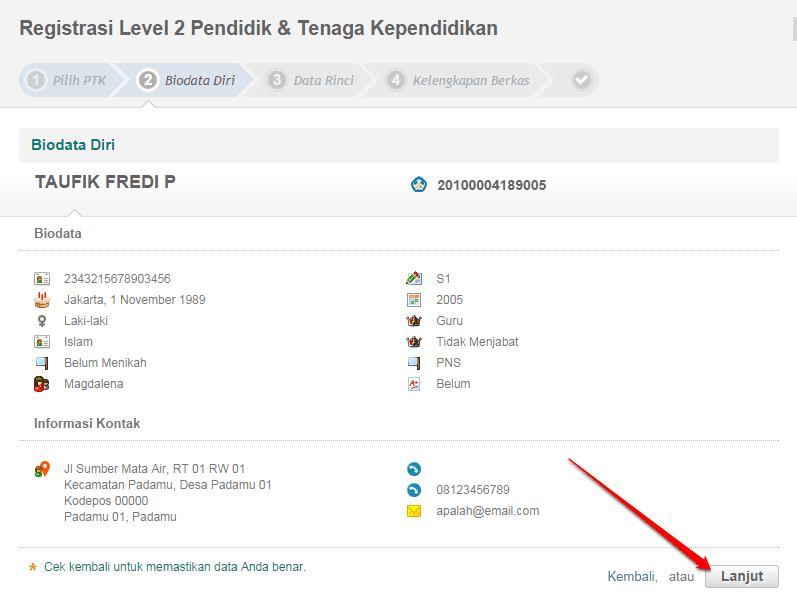Click the Informasi Kontak heading
Screen dimensions: 797x613
[x=87, y=423]
